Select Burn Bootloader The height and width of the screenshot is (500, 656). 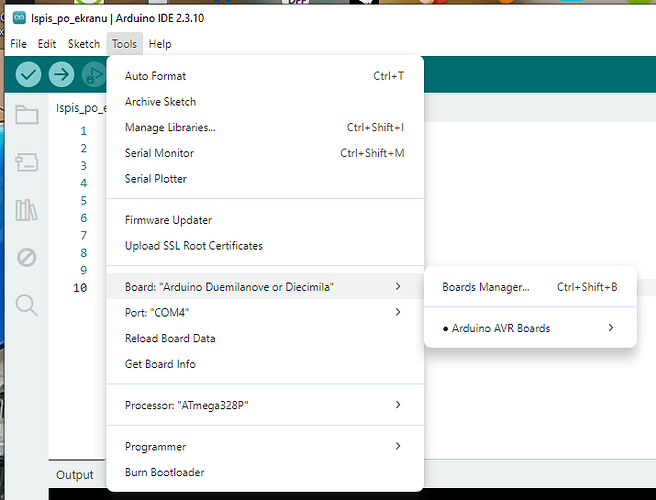point(265,472)
